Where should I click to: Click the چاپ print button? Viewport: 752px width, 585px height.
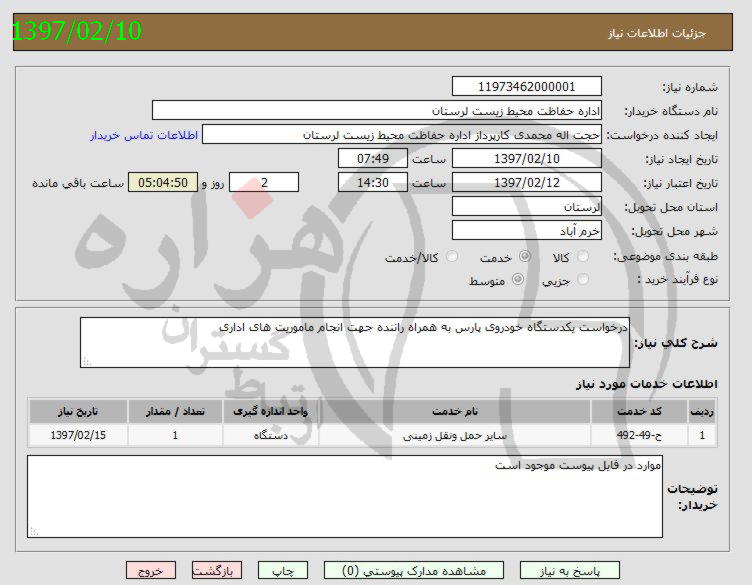(x=282, y=571)
